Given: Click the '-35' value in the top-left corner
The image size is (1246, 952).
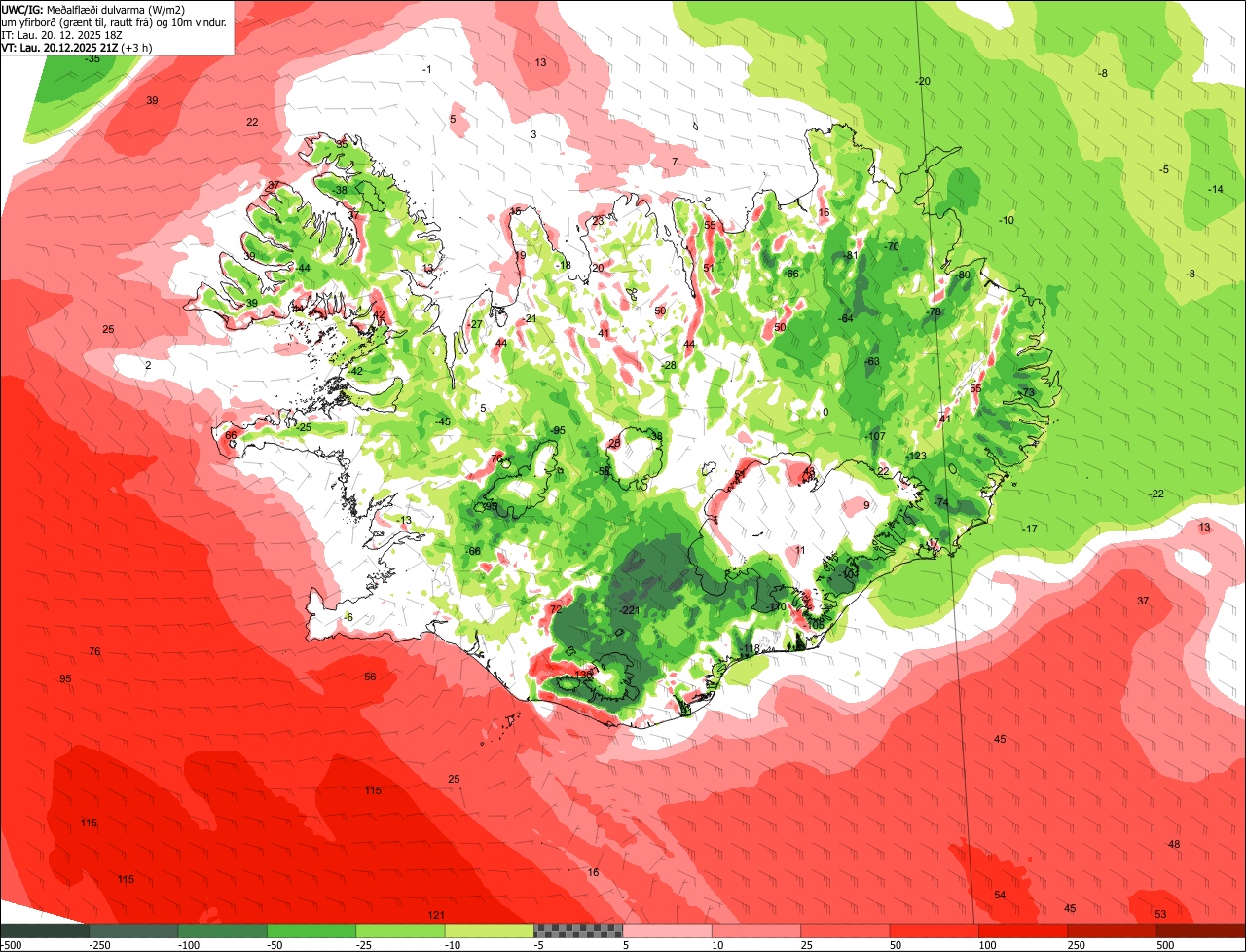Looking at the screenshot, I should point(92,58).
